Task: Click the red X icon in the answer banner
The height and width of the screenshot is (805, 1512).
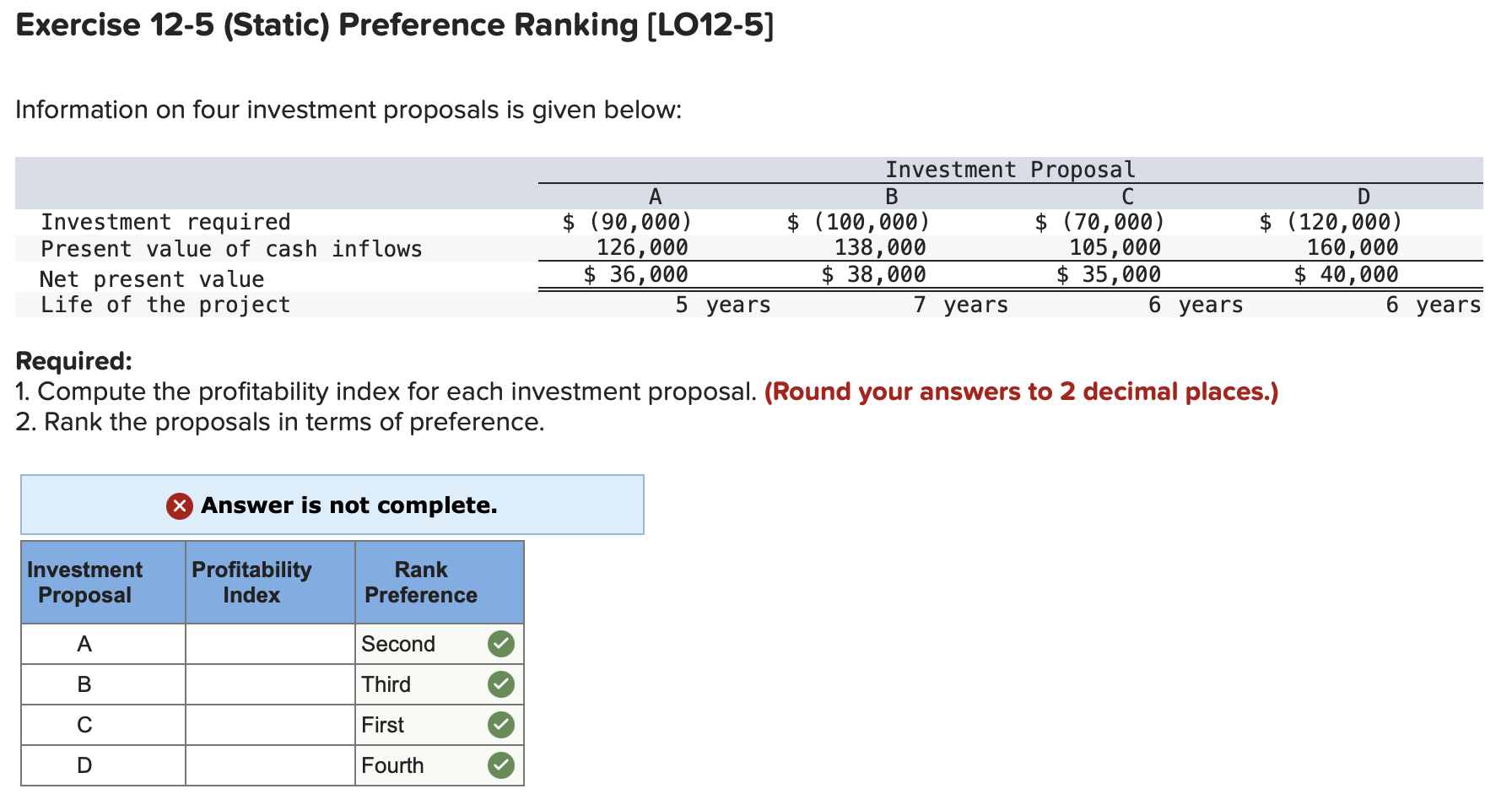Action: [178, 505]
